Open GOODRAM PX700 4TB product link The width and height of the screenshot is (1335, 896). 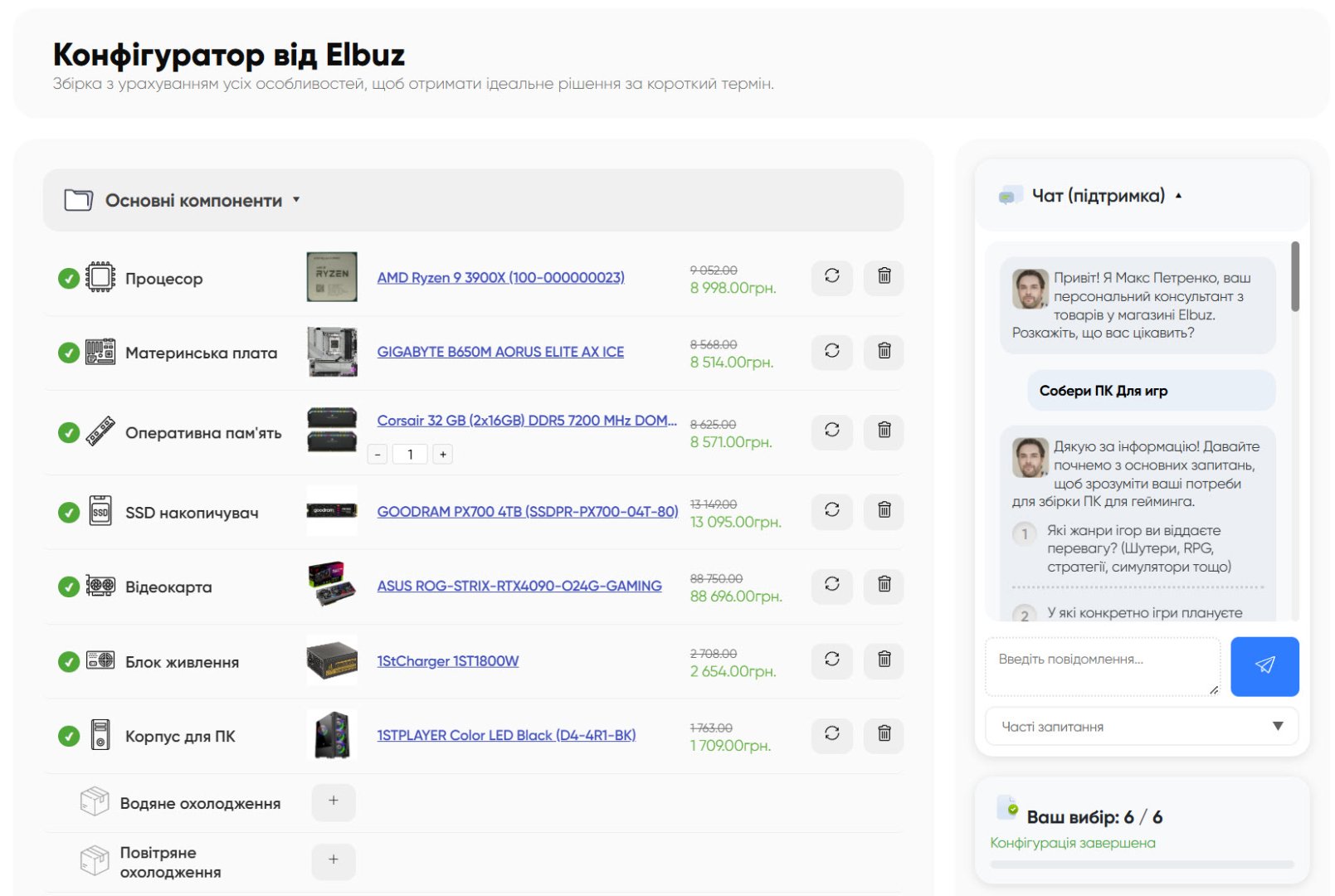(x=528, y=512)
